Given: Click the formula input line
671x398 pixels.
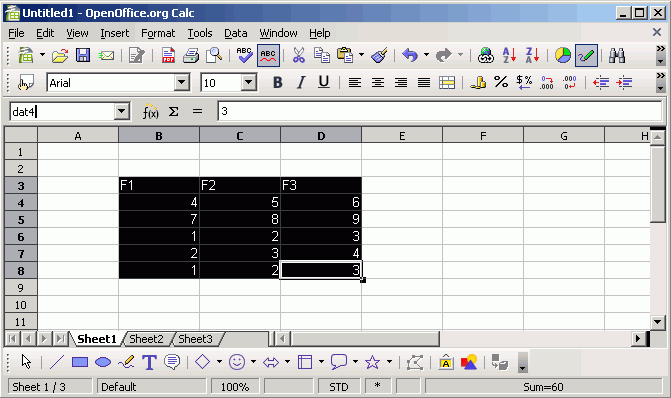Looking at the screenshot, I should [x=440, y=112].
